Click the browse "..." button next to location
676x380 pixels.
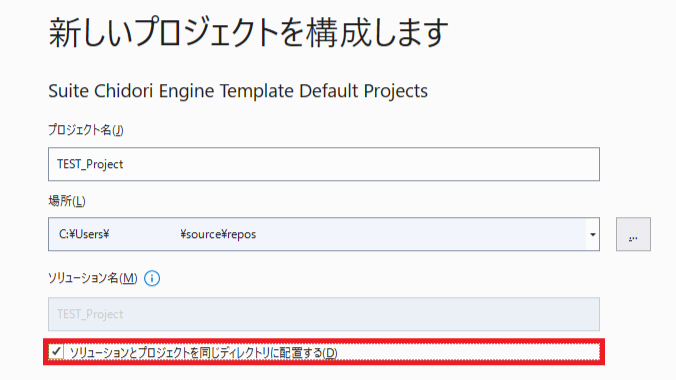(633, 234)
